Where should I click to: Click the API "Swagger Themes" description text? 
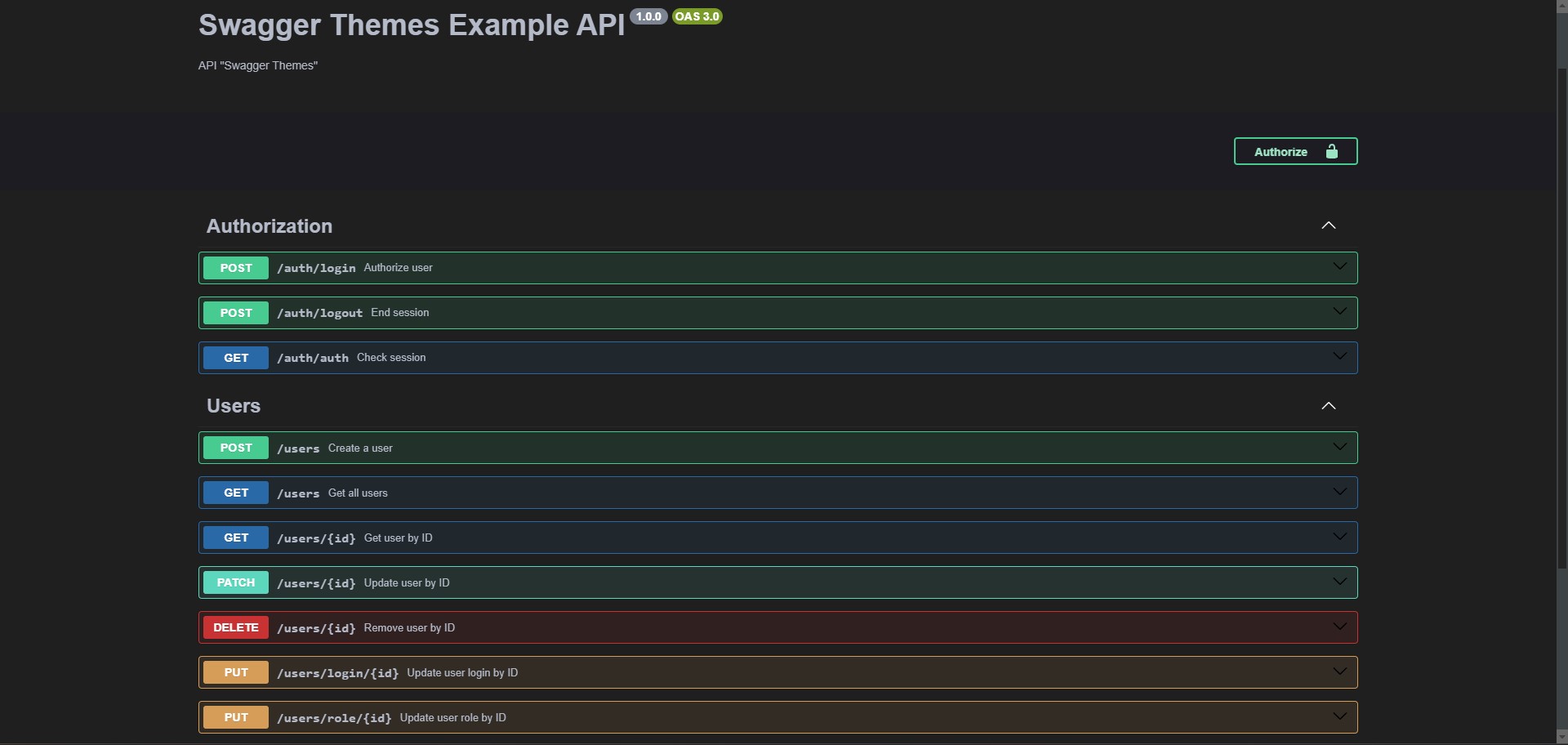(258, 65)
